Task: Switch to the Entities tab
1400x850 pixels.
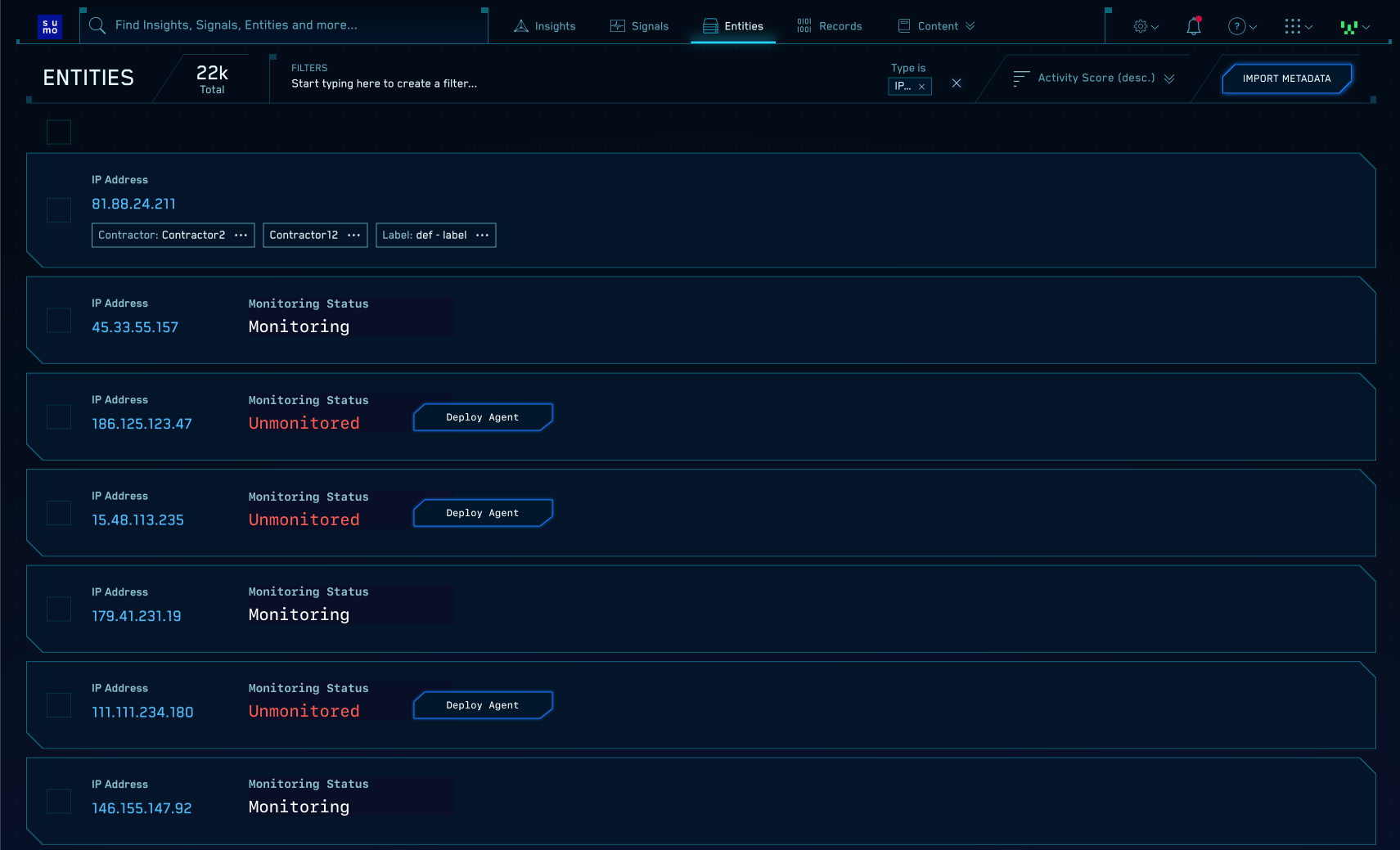Action: (x=734, y=25)
